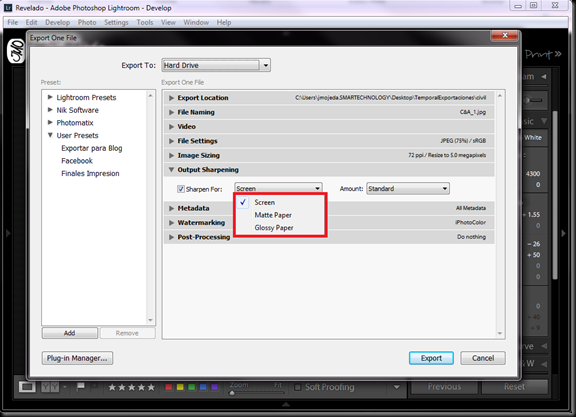Expand the Lightroom Presets folder
This screenshot has width=576, height=417.
pos(50,97)
